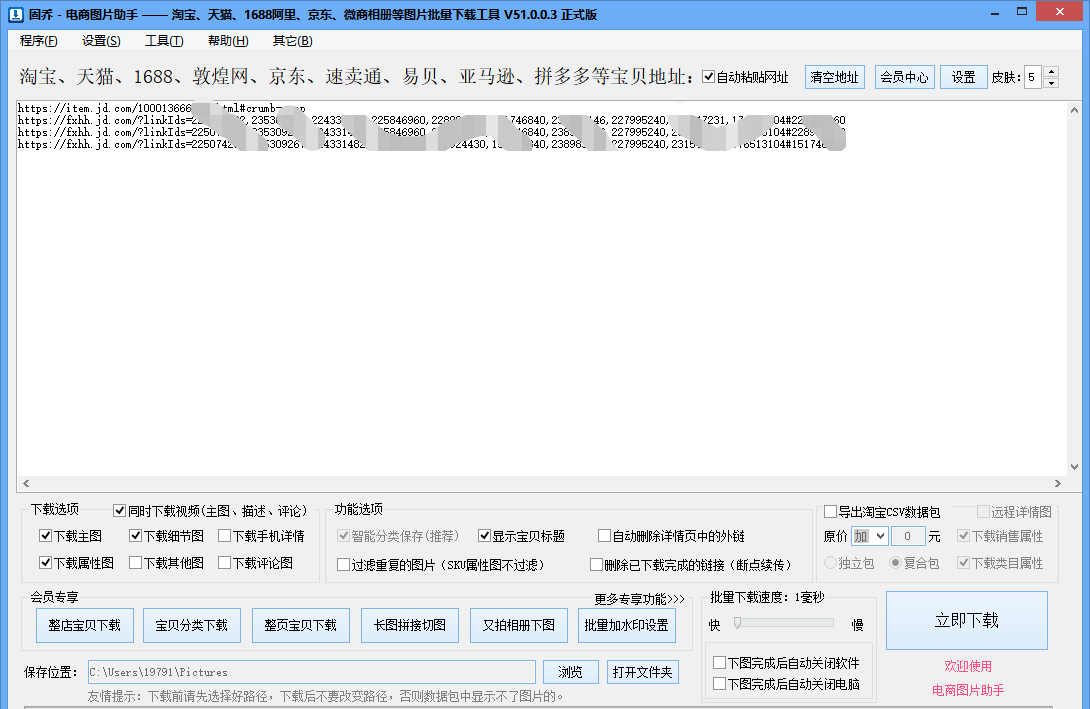Toggle 自动粘贴网址 checkbox
The height and width of the screenshot is (709, 1090).
[x=709, y=77]
